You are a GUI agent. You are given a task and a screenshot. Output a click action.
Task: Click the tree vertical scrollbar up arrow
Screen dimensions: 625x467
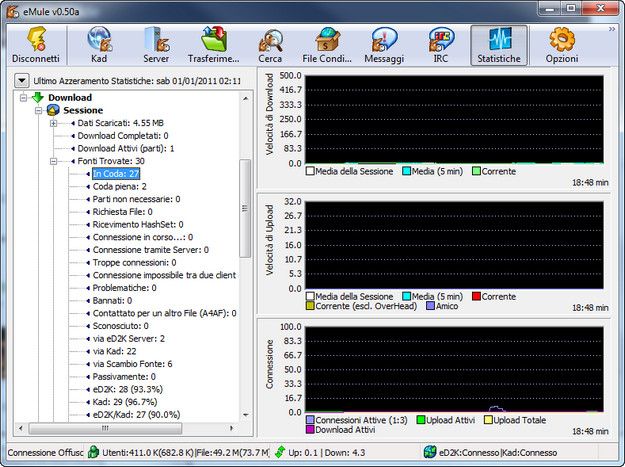[246, 98]
